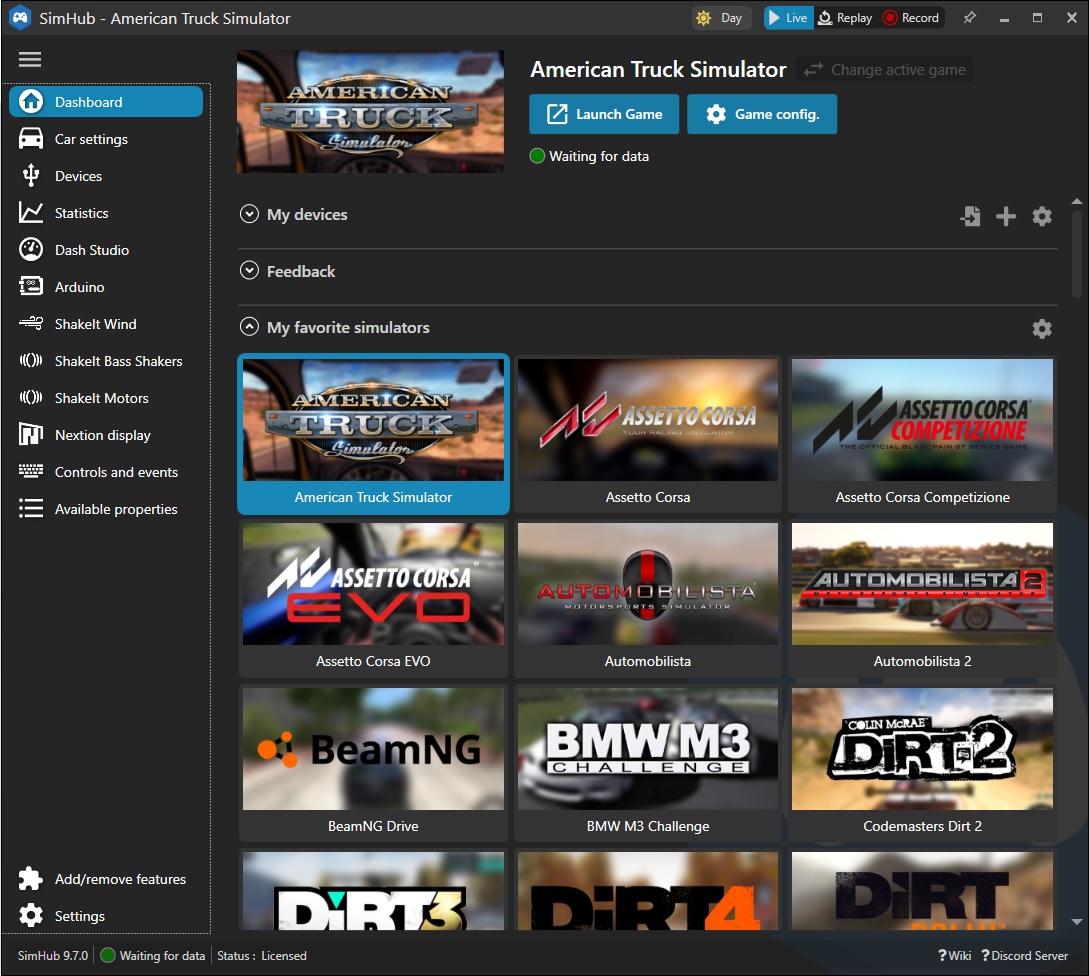1089x976 pixels.
Task: Select the DiRT 4 tile
Action: click(x=647, y=891)
